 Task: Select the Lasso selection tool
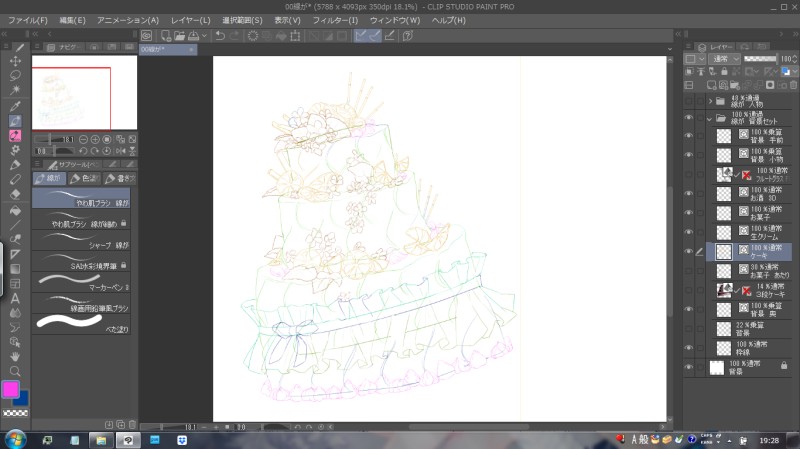coord(16,75)
